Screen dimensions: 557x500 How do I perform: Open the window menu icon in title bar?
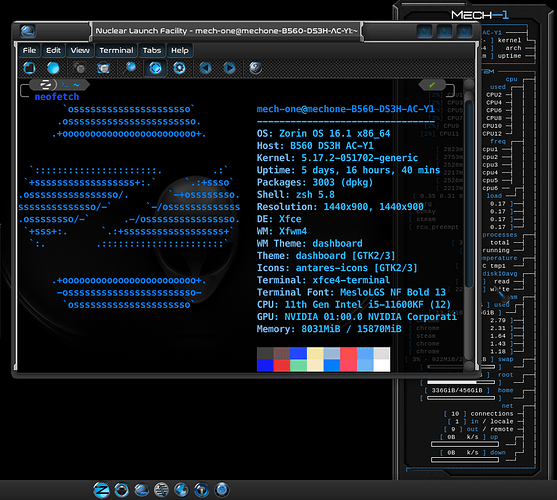28,31
